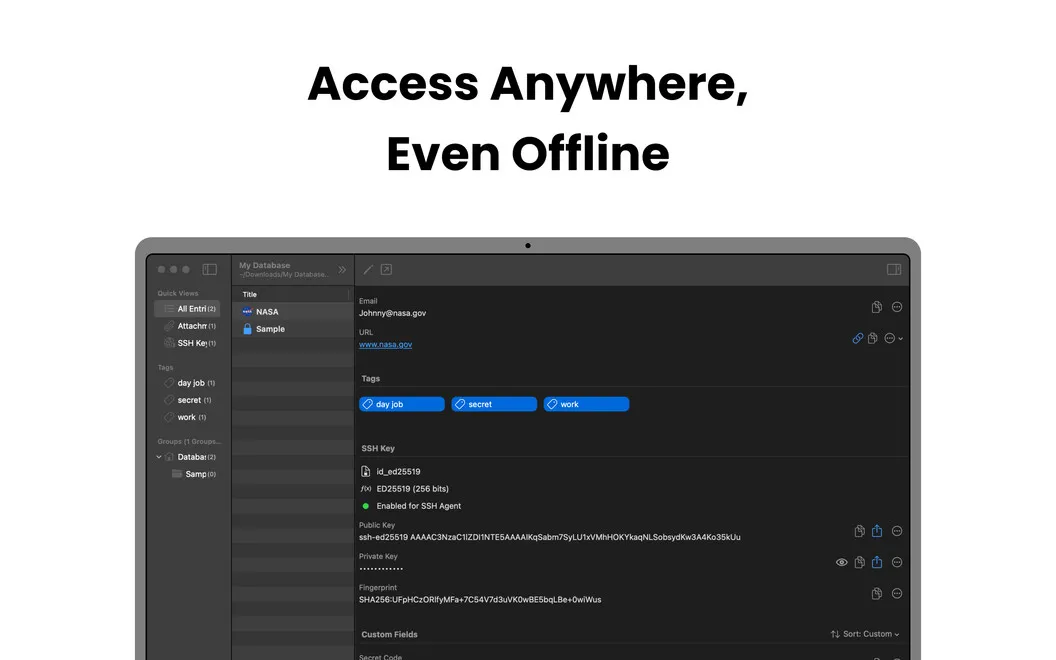Select Attachments quick view
The height and width of the screenshot is (660, 1056).
pos(187,326)
